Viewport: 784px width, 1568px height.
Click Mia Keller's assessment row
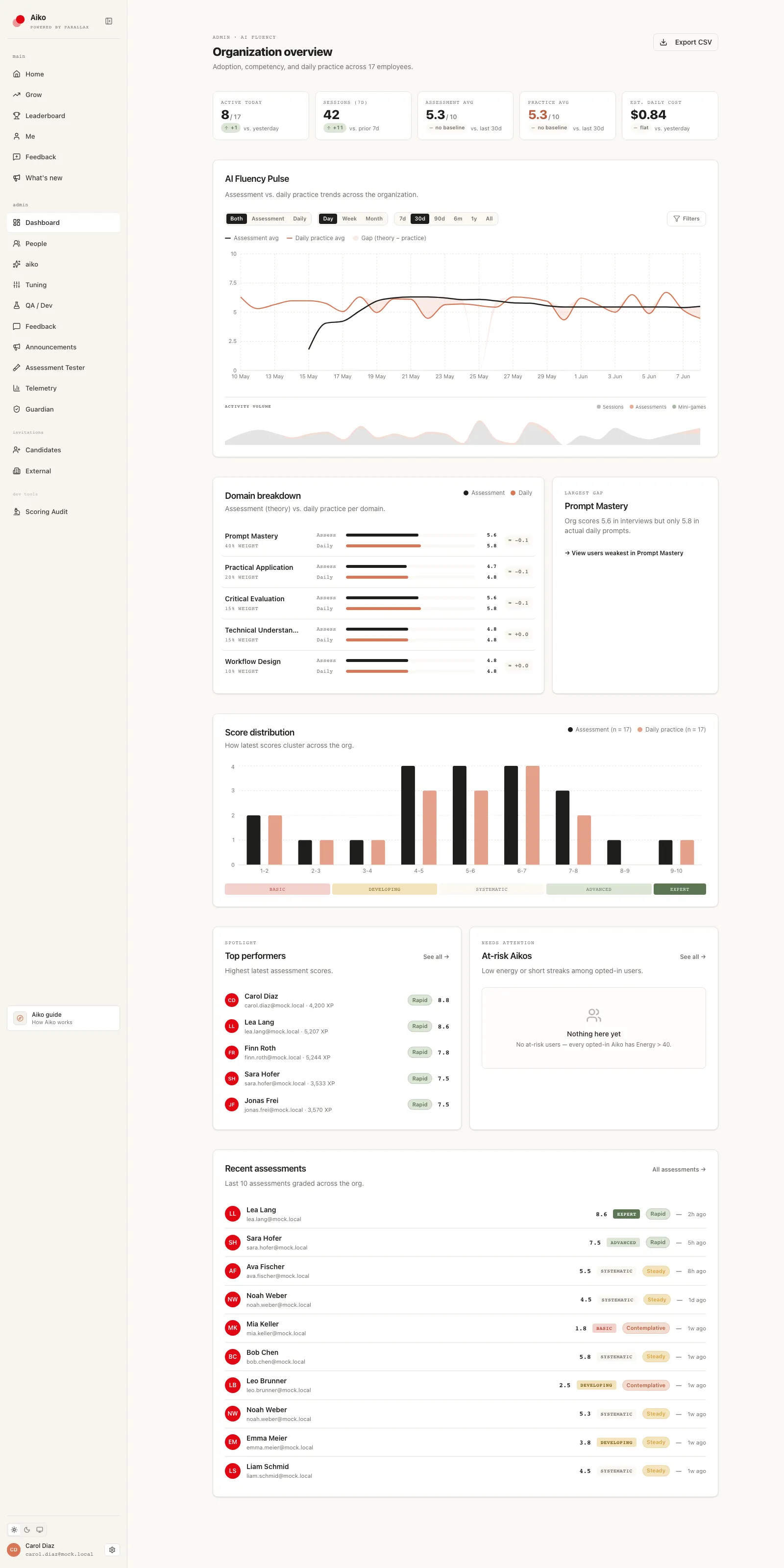(x=465, y=1328)
